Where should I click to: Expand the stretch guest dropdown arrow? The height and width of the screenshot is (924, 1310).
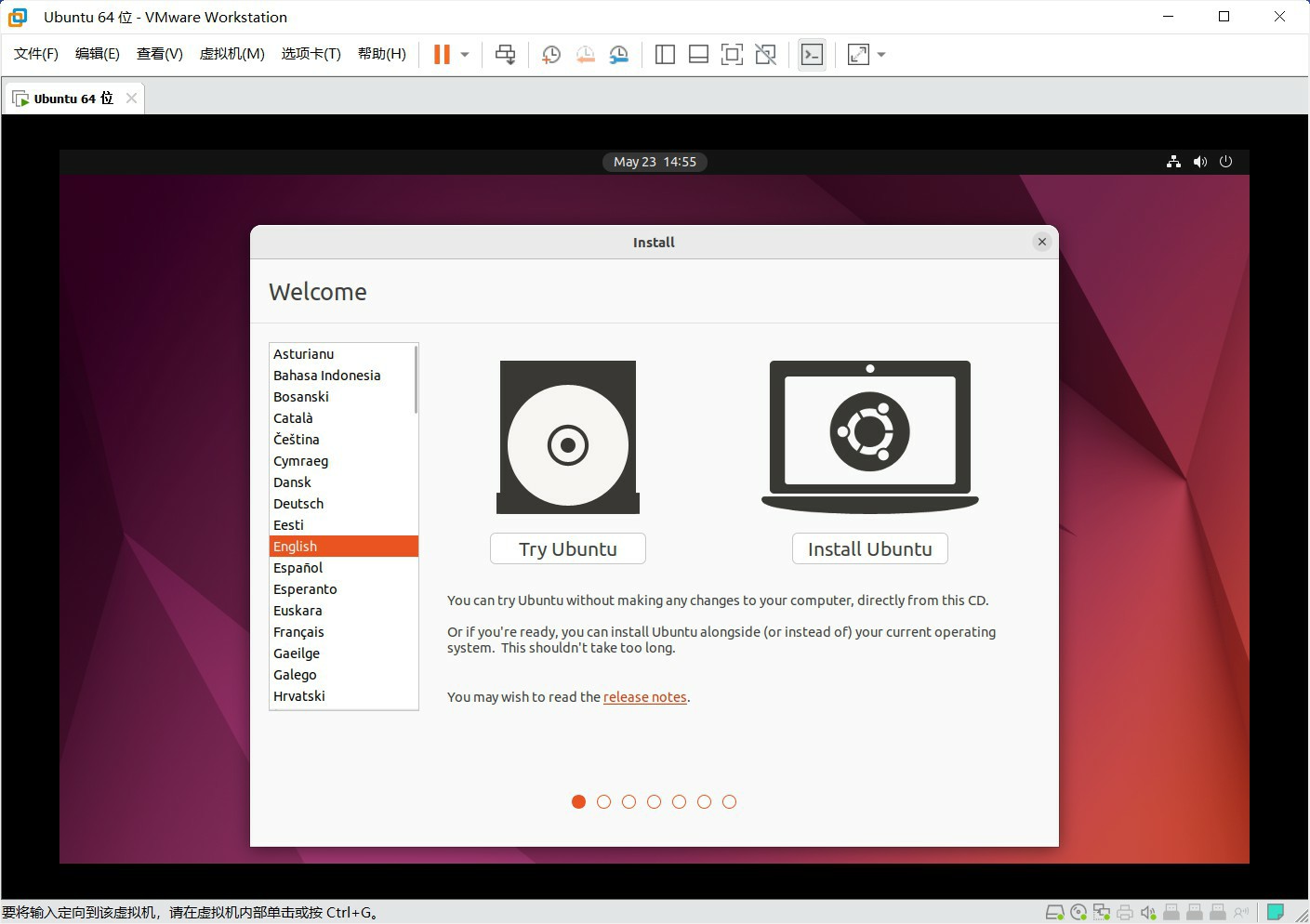(881, 55)
